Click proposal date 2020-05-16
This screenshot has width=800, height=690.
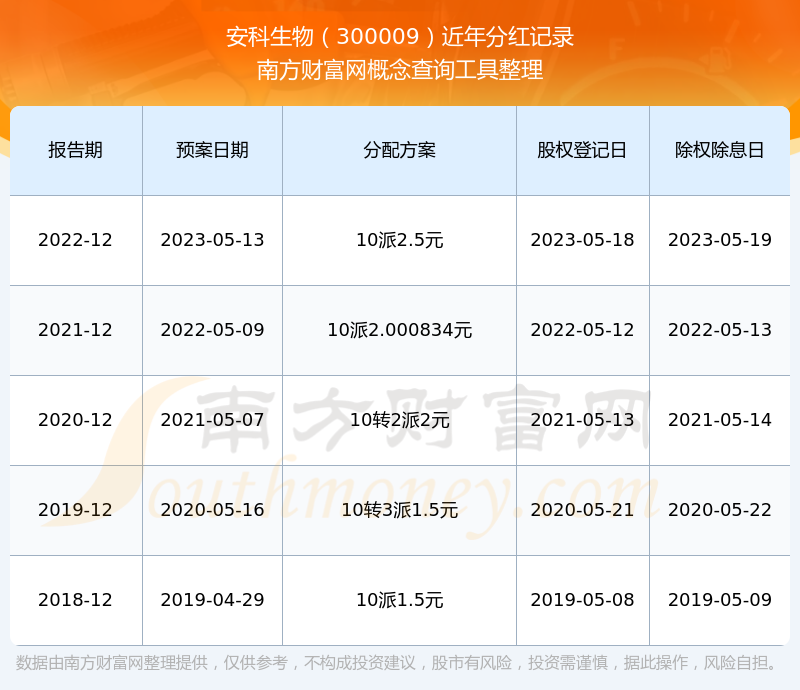pyautogui.click(x=212, y=509)
